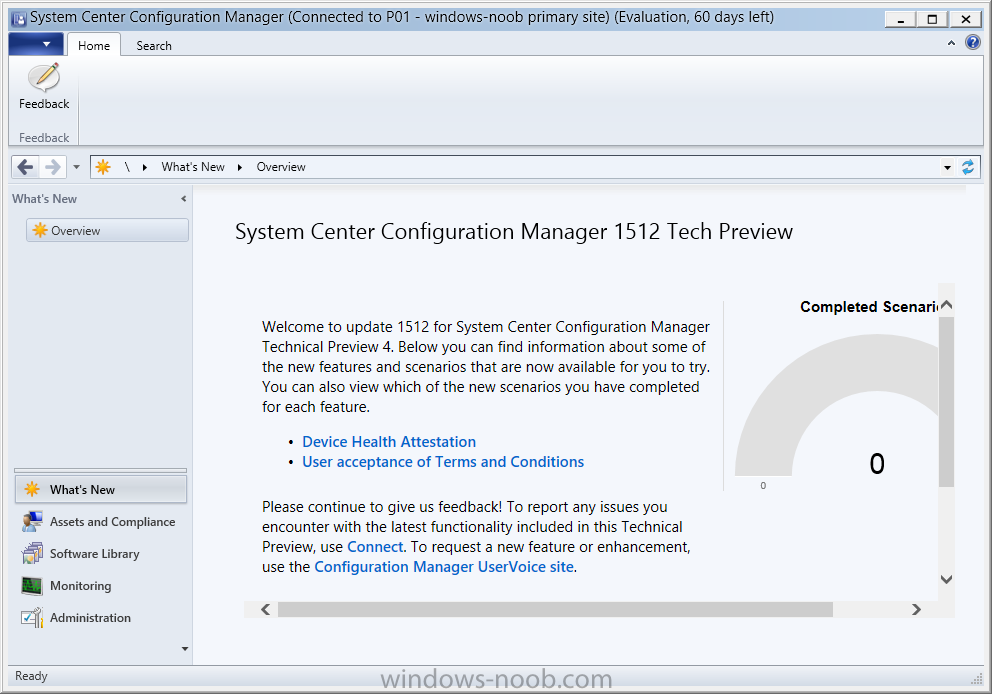Click the Software Library icon
This screenshot has width=992, height=694.
32,553
